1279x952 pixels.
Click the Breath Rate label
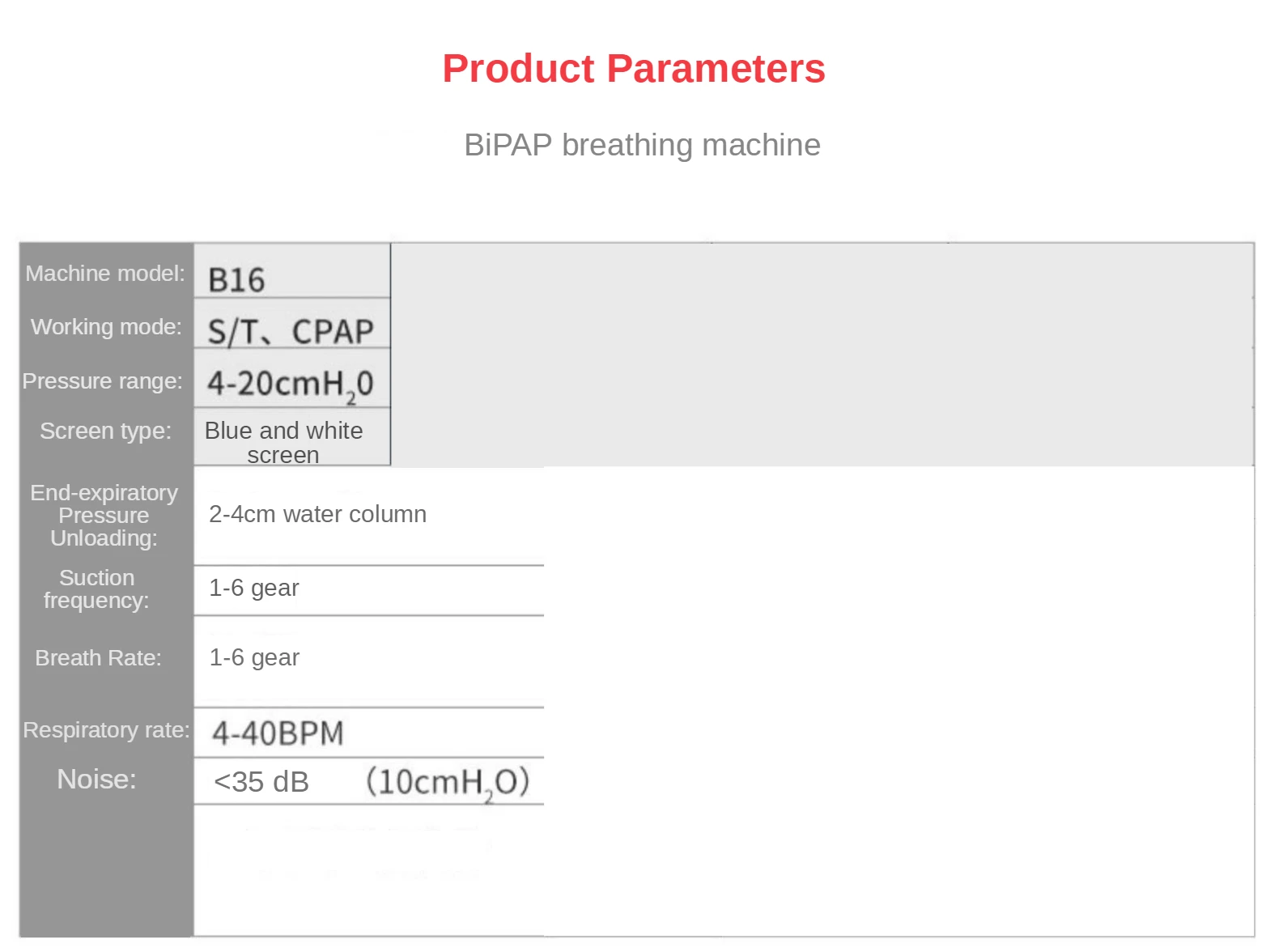click(98, 658)
